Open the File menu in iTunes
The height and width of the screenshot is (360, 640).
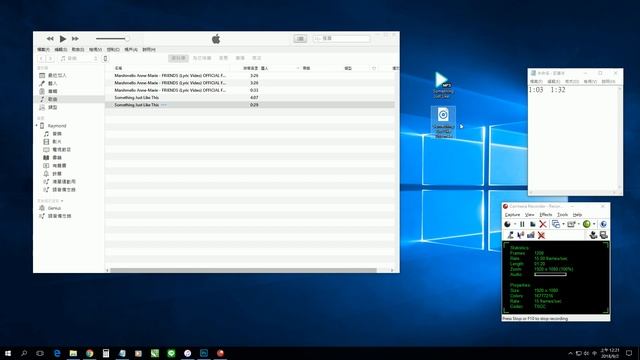coord(43,49)
